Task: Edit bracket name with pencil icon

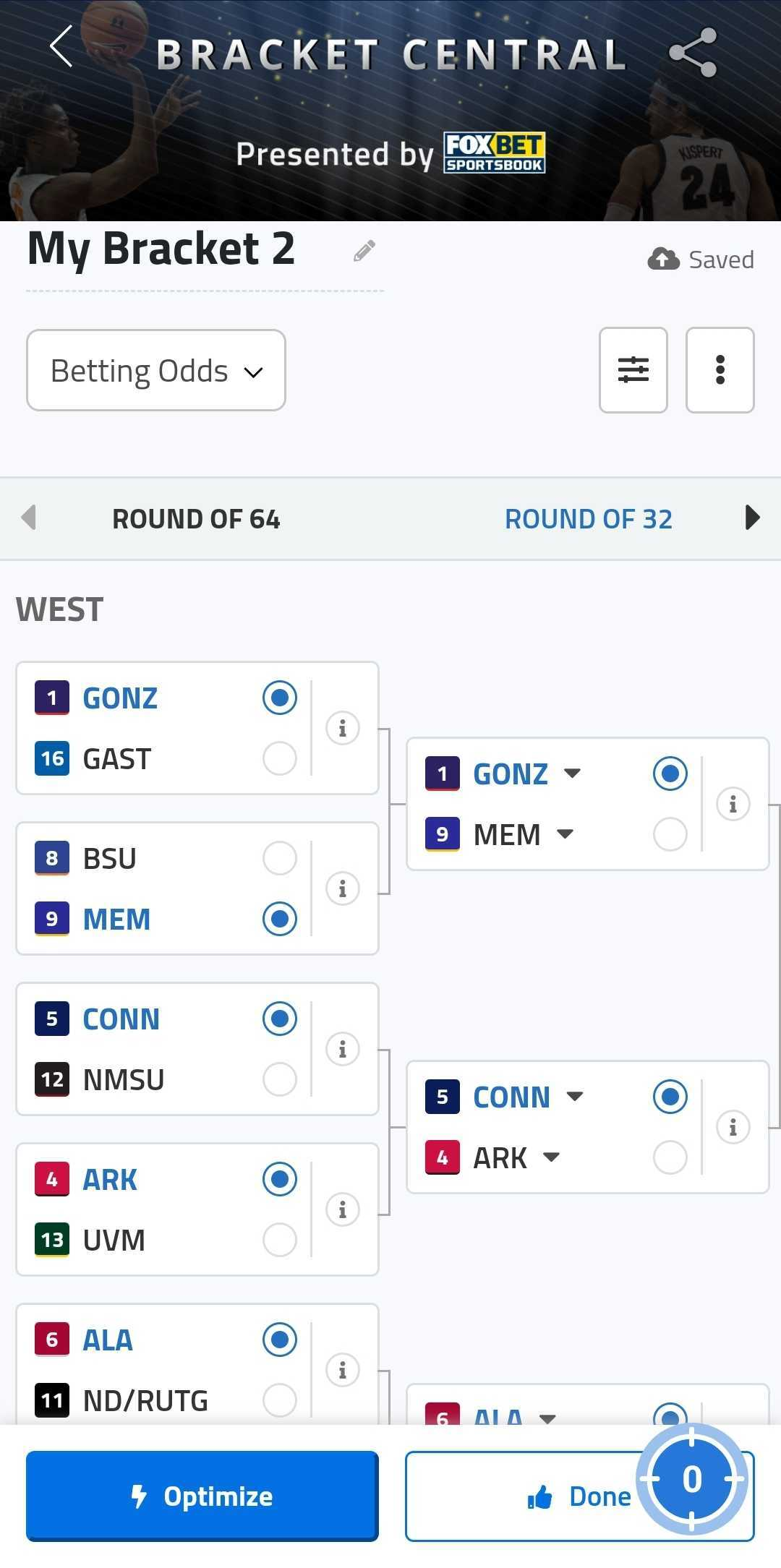Action: (x=364, y=251)
